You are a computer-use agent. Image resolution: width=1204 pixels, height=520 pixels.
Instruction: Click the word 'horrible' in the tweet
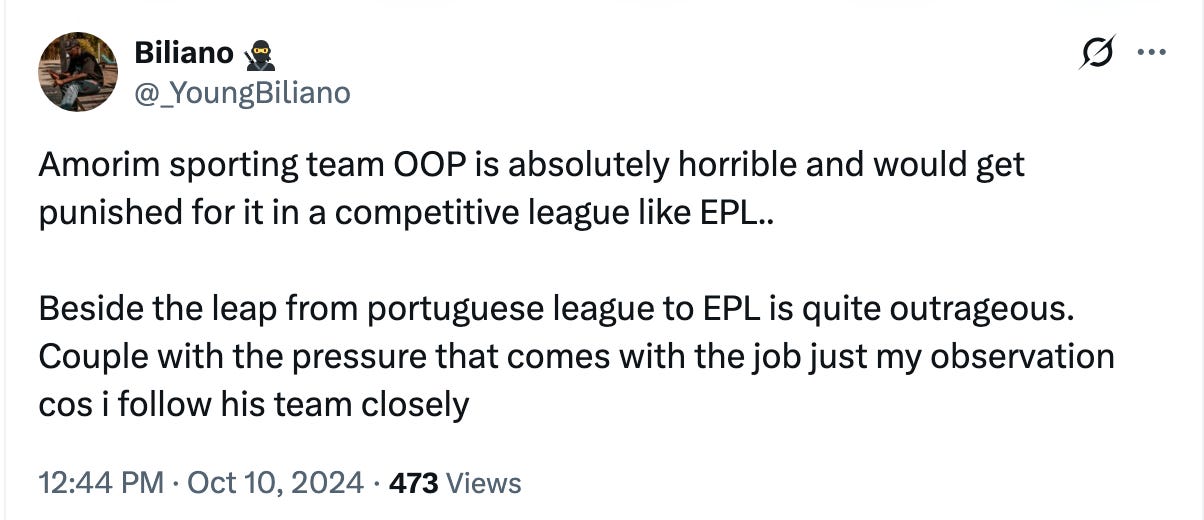pos(739,164)
